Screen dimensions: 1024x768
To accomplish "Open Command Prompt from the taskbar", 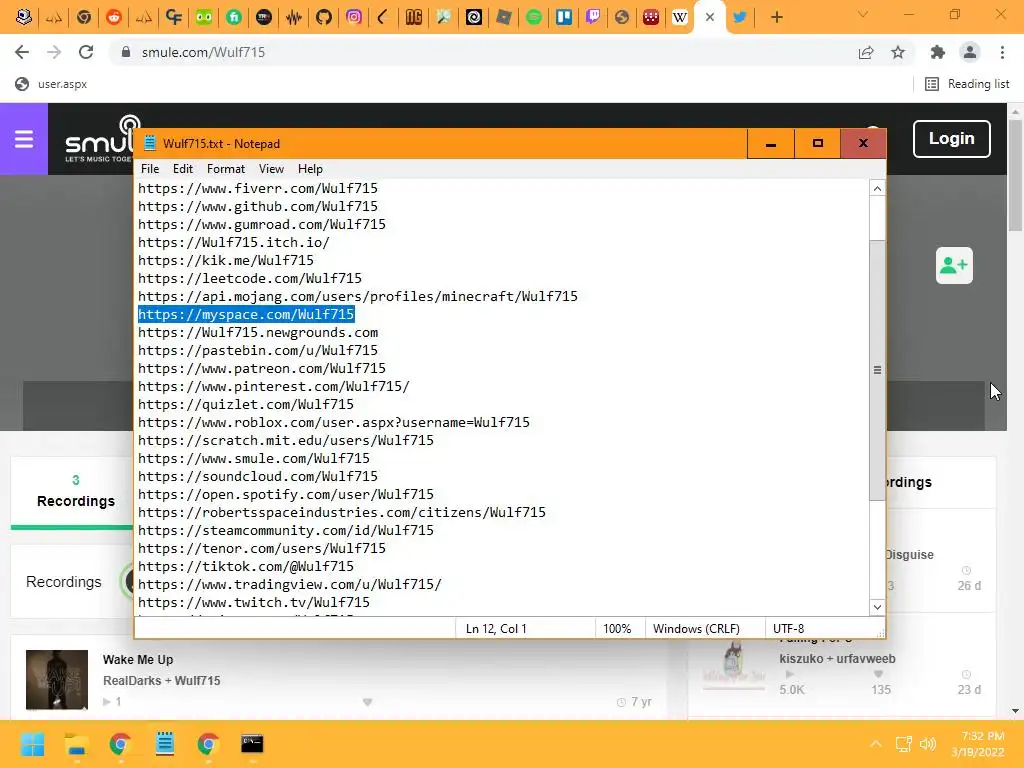I will (x=252, y=744).
